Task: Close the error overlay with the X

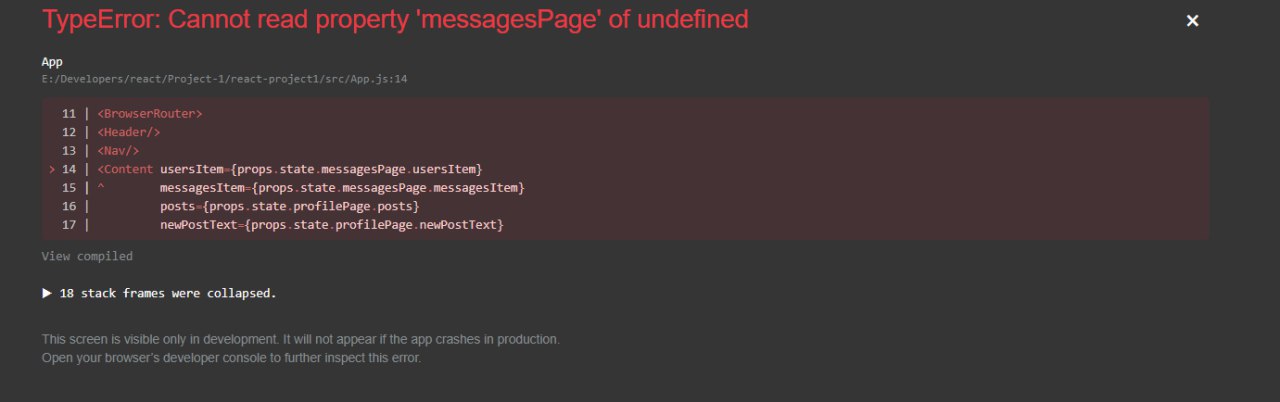Action: pos(1192,21)
